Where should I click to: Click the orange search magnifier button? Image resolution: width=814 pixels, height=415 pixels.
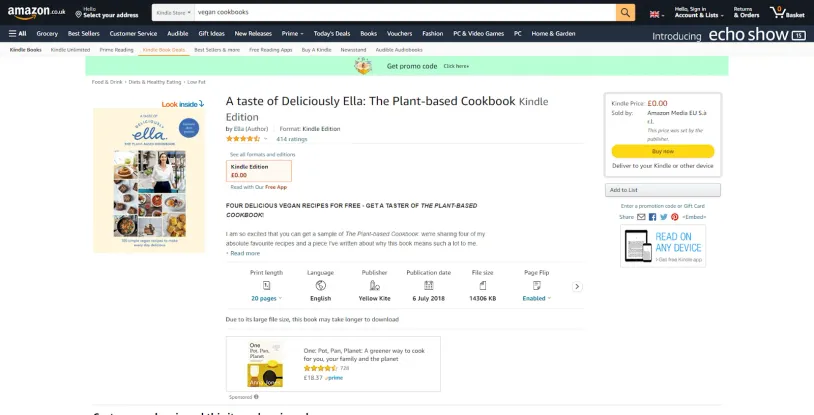[626, 12]
